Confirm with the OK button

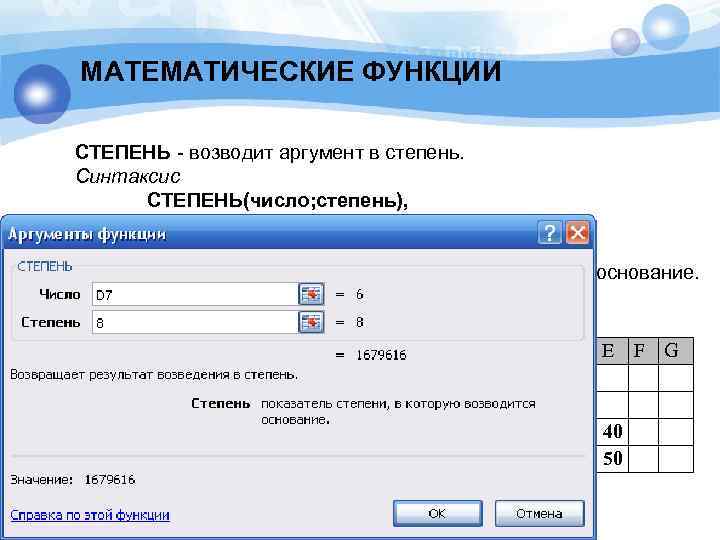pyautogui.click(x=437, y=513)
